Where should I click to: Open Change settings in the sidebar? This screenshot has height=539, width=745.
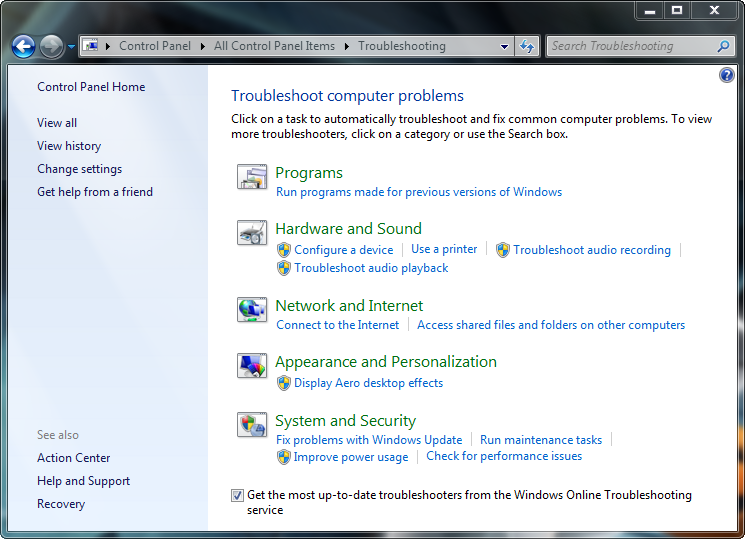79,169
